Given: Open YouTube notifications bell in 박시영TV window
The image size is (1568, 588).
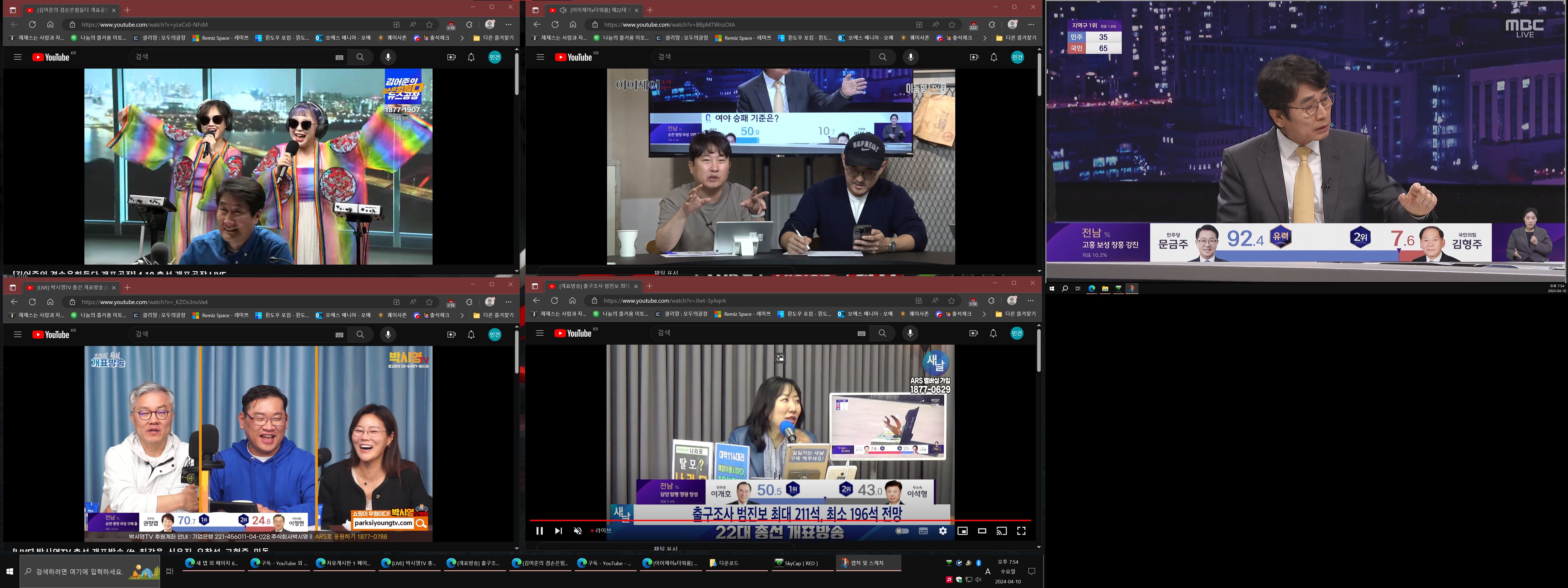Looking at the screenshot, I should [x=471, y=334].
